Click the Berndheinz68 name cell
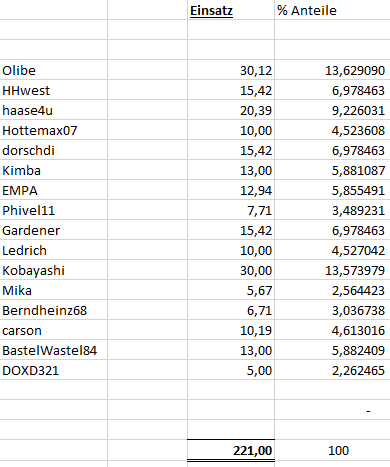The image size is (390, 467). (54, 310)
